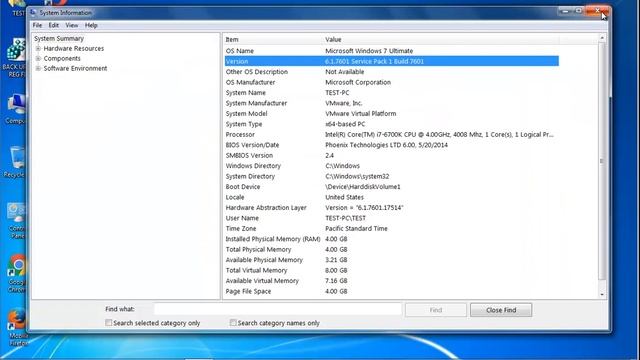Image resolution: width=640 pixels, height=360 pixels.
Task: Click the scrollbar up arrow
Action: [602, 38]
